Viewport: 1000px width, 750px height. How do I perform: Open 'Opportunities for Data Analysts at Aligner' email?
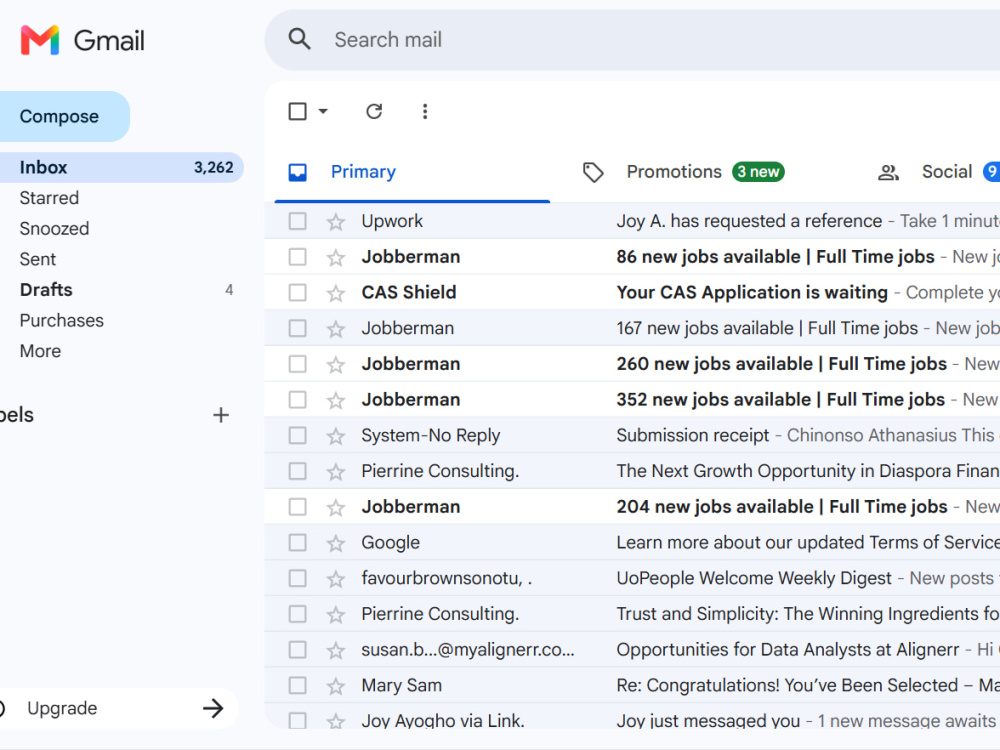(788, 650)
